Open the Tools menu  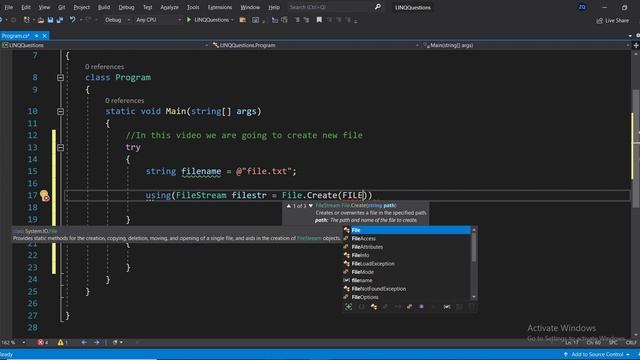pos(193,7)
